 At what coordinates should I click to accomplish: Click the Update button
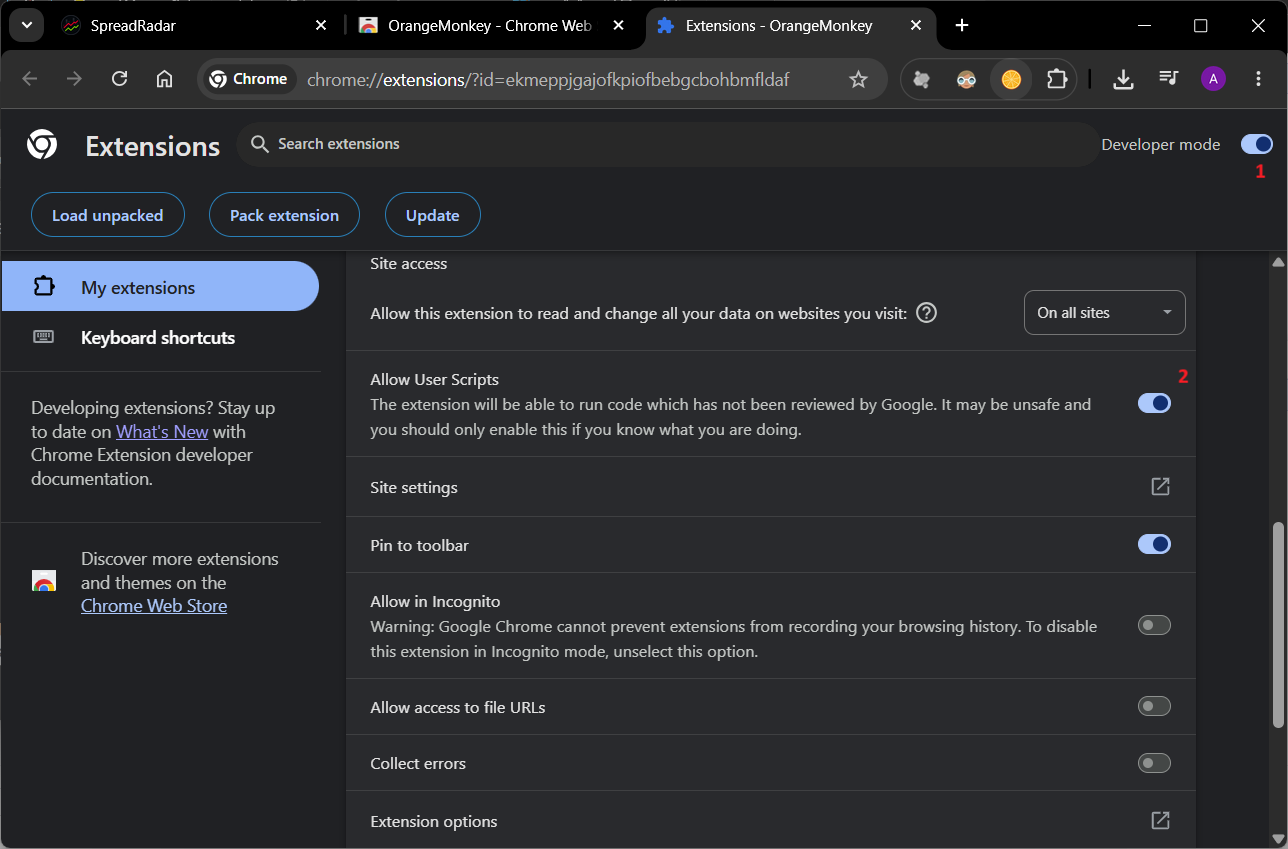433,215
